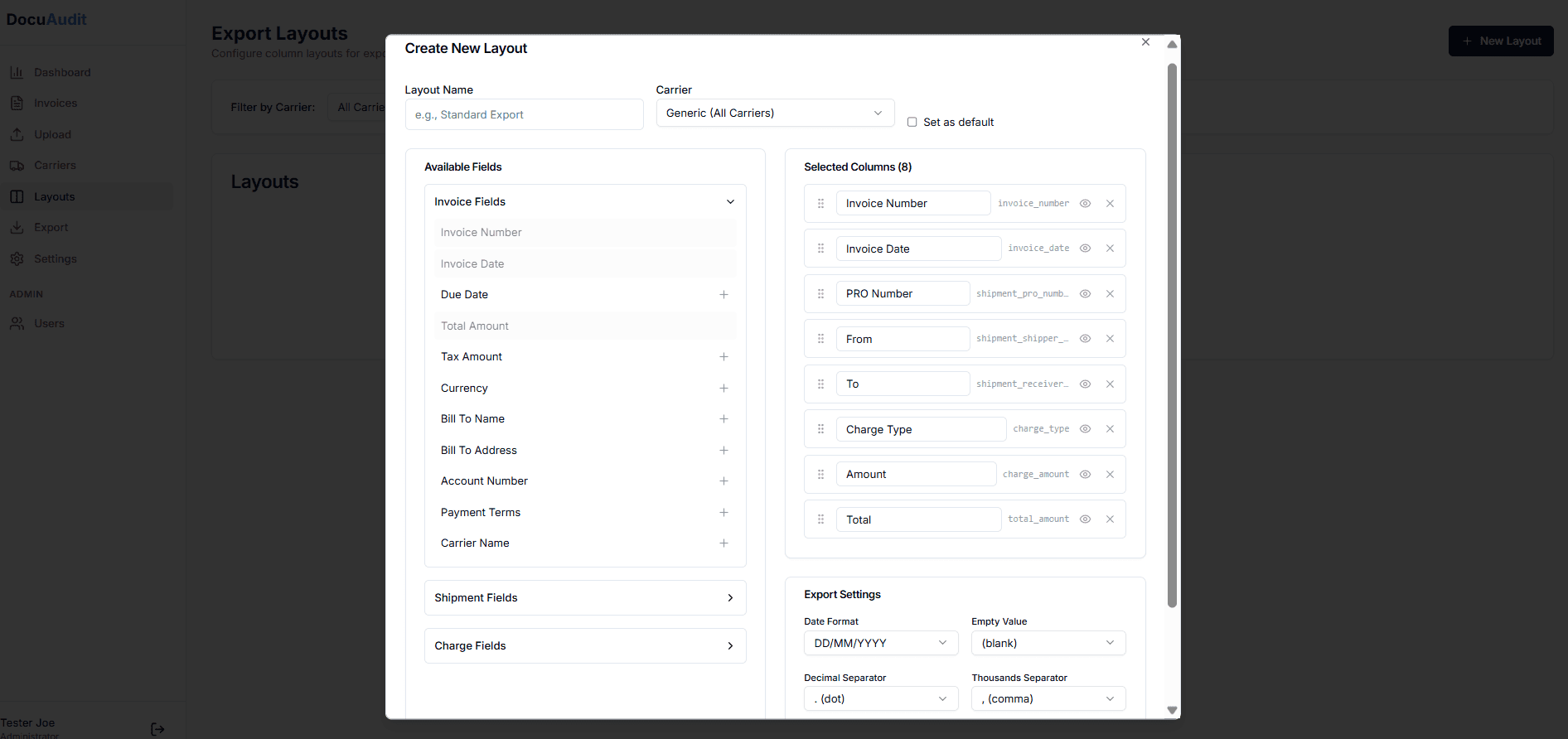The height and width of the screenshot is (739, 1568).
Task: Remove the Charge Type column
Action: (1110, 429)
